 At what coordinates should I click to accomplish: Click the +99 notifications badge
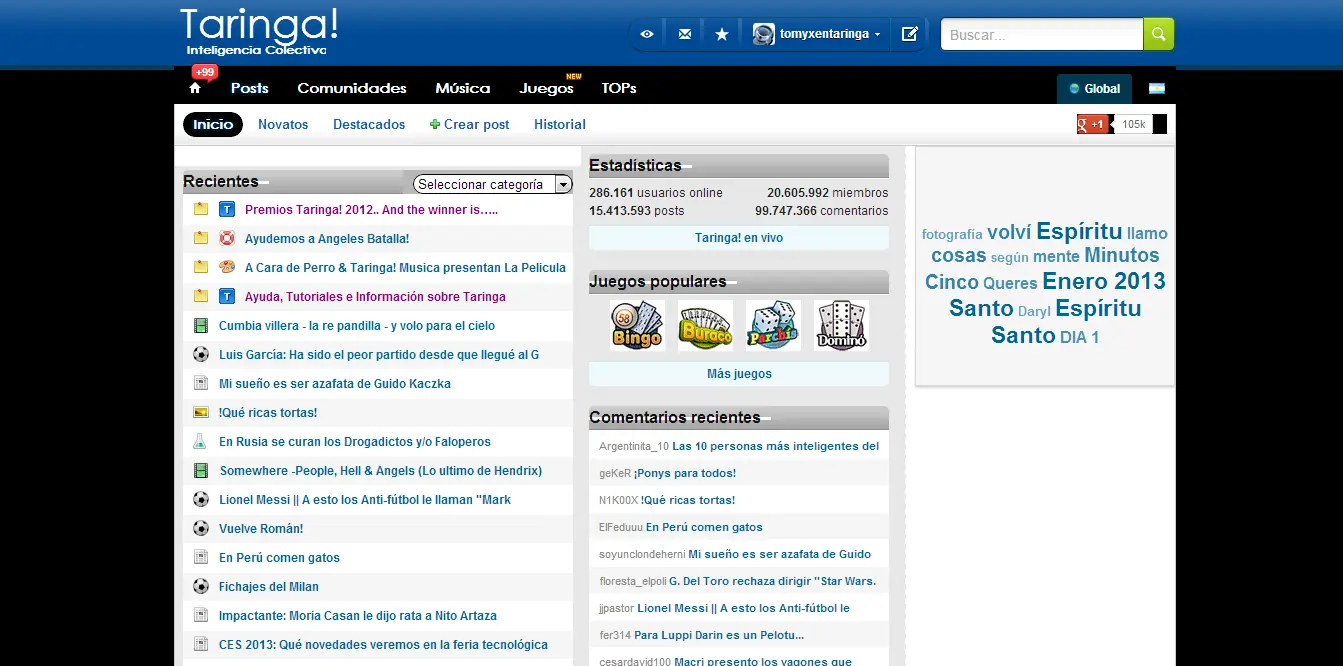pos(205,72)
